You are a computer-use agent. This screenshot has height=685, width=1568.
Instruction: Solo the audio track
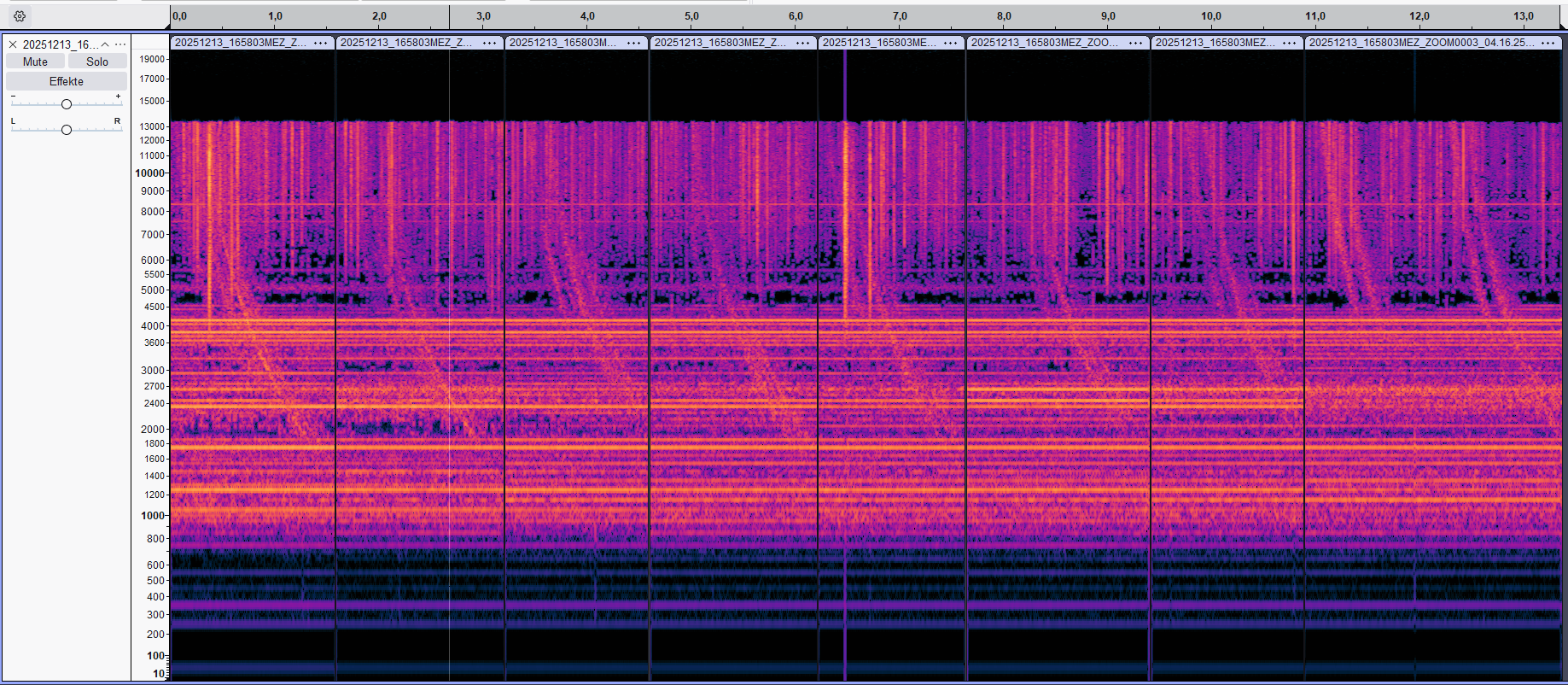97,61
